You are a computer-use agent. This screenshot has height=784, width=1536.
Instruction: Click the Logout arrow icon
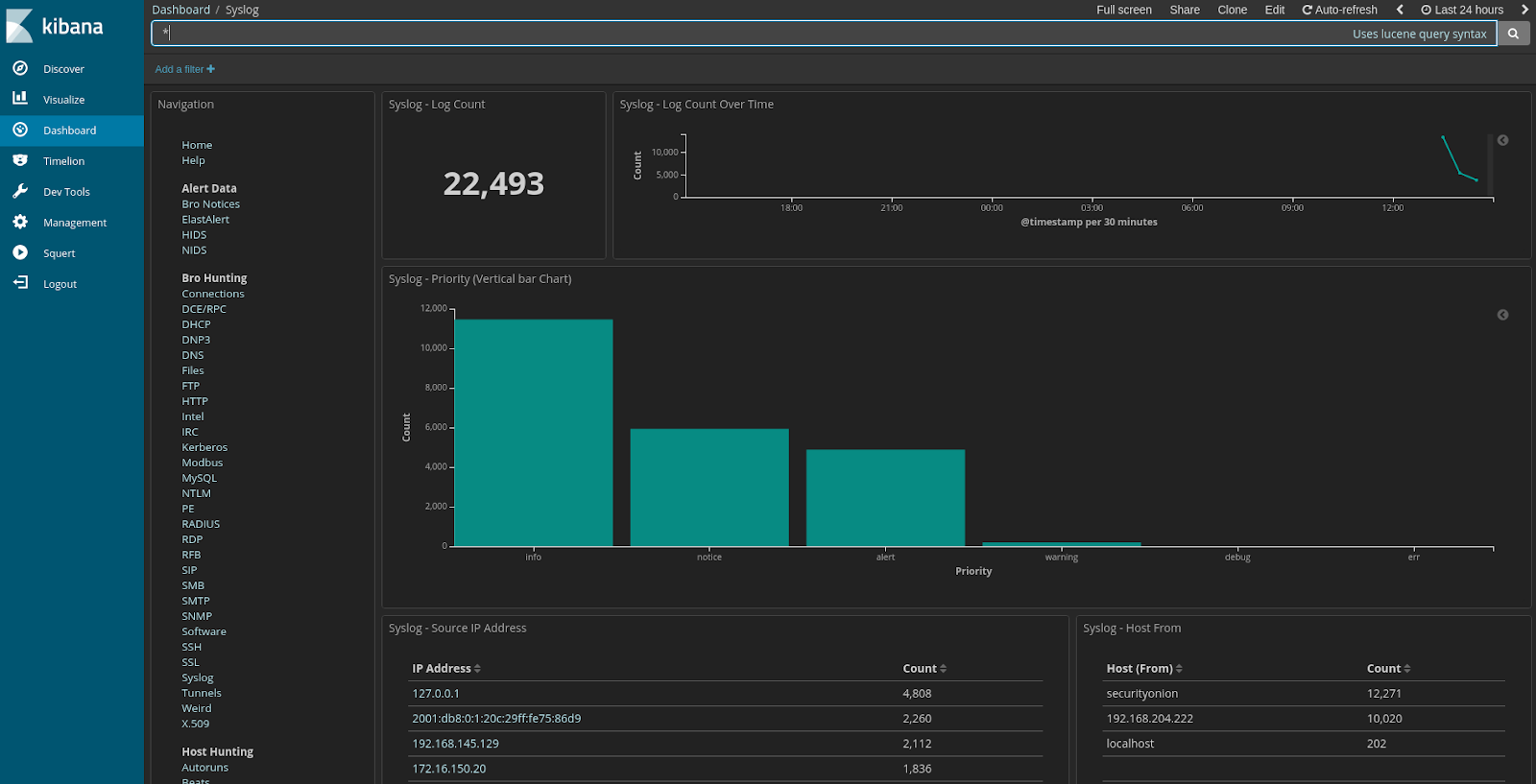pyautogui.click(x=20, y=283)
